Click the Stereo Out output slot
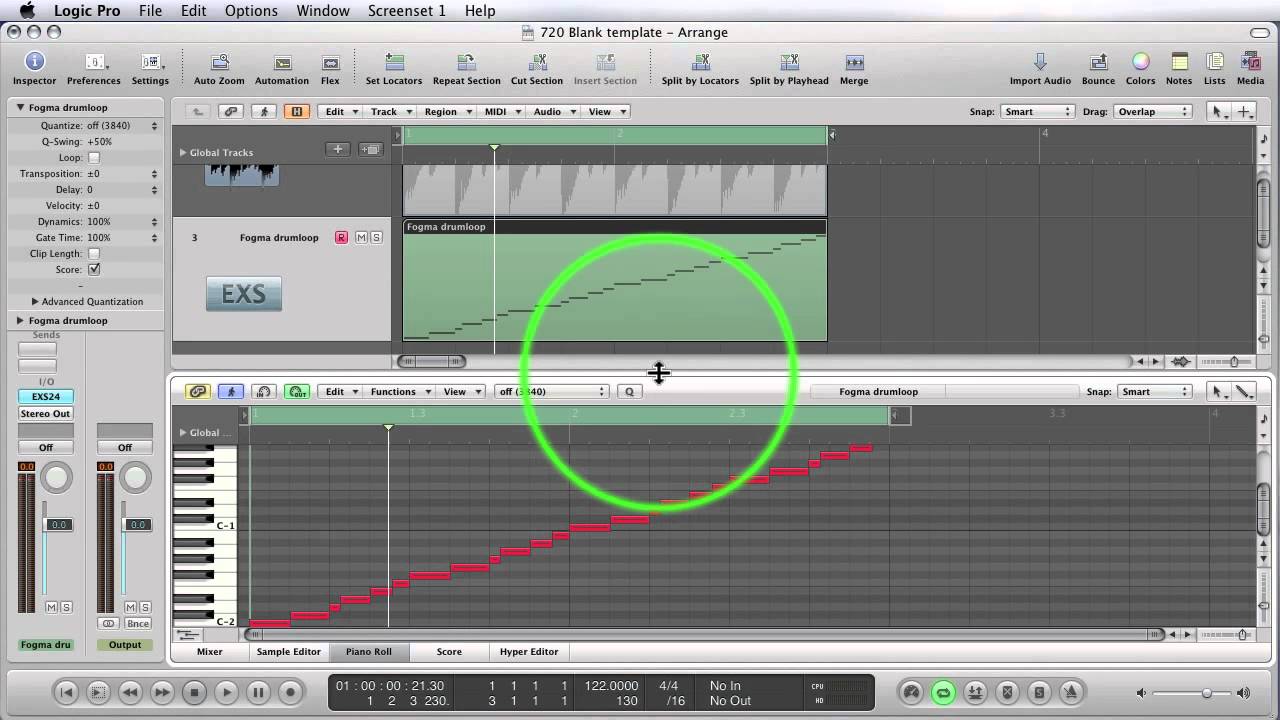The width and height of the screenshot is (1280, 720). (46, 413)
